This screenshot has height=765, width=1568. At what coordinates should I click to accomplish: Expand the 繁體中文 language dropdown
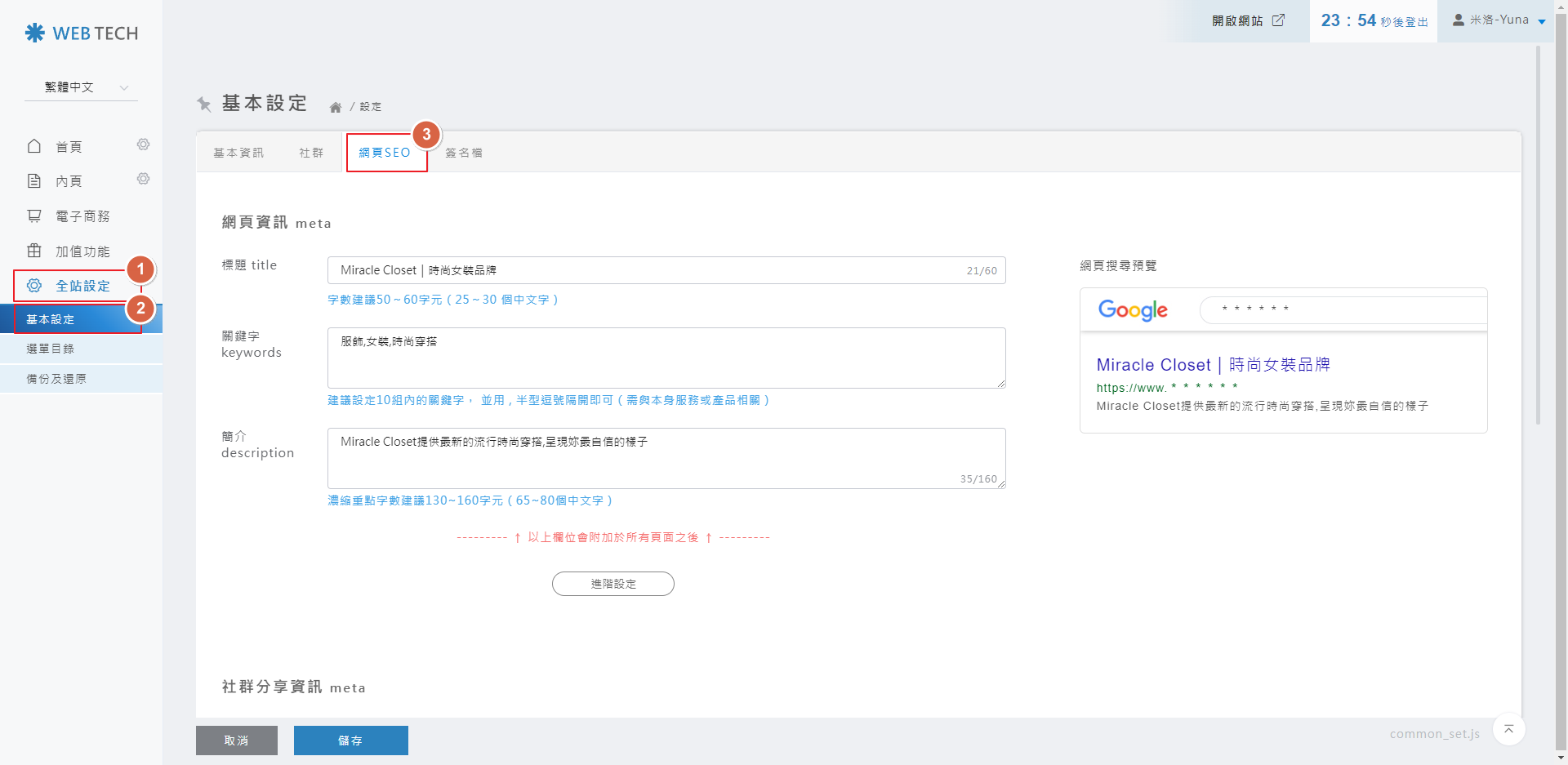click(x=82, y=87)
